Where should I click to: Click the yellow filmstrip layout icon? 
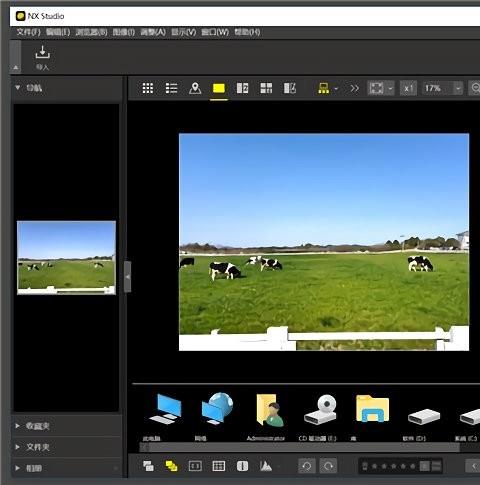point(323,88)
